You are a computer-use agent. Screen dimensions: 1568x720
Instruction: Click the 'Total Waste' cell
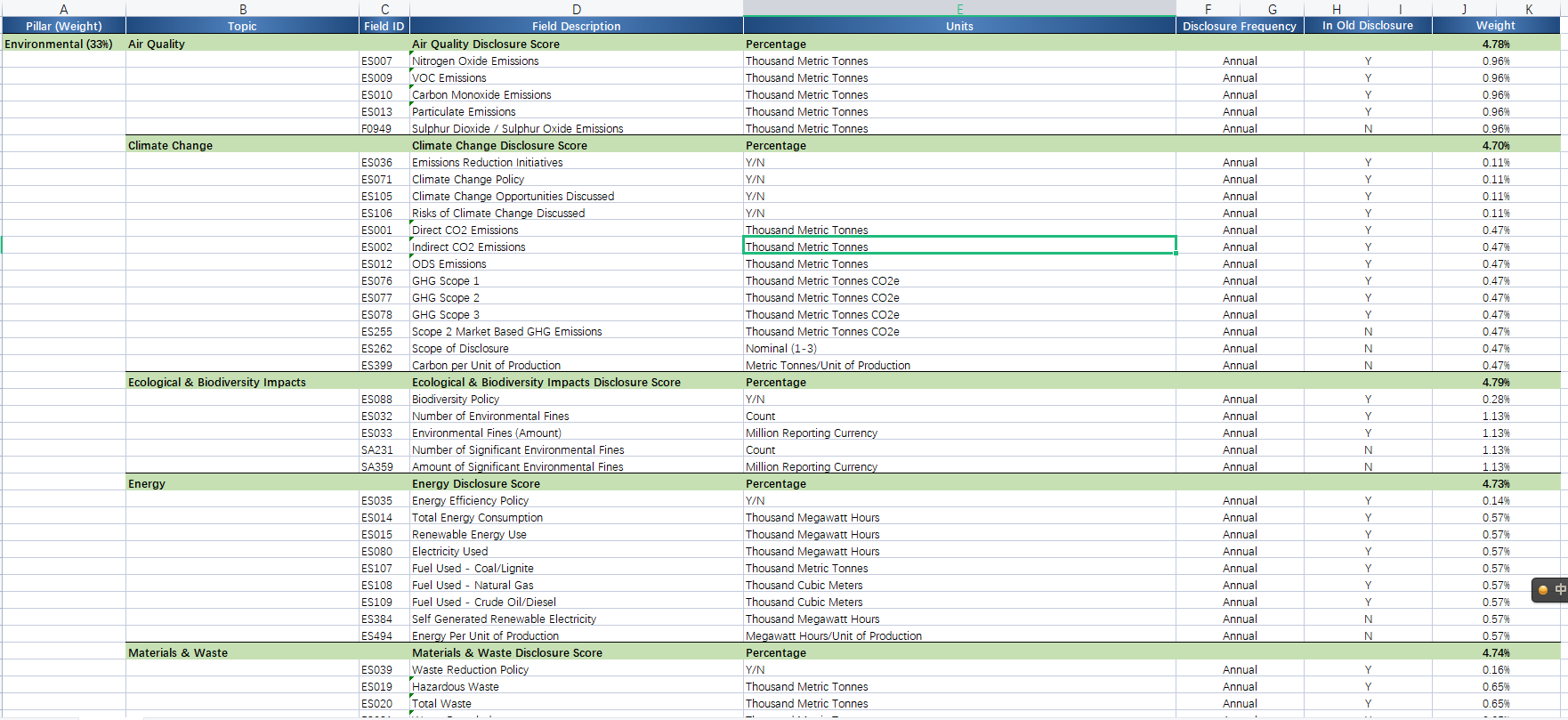tap(577, 703)
